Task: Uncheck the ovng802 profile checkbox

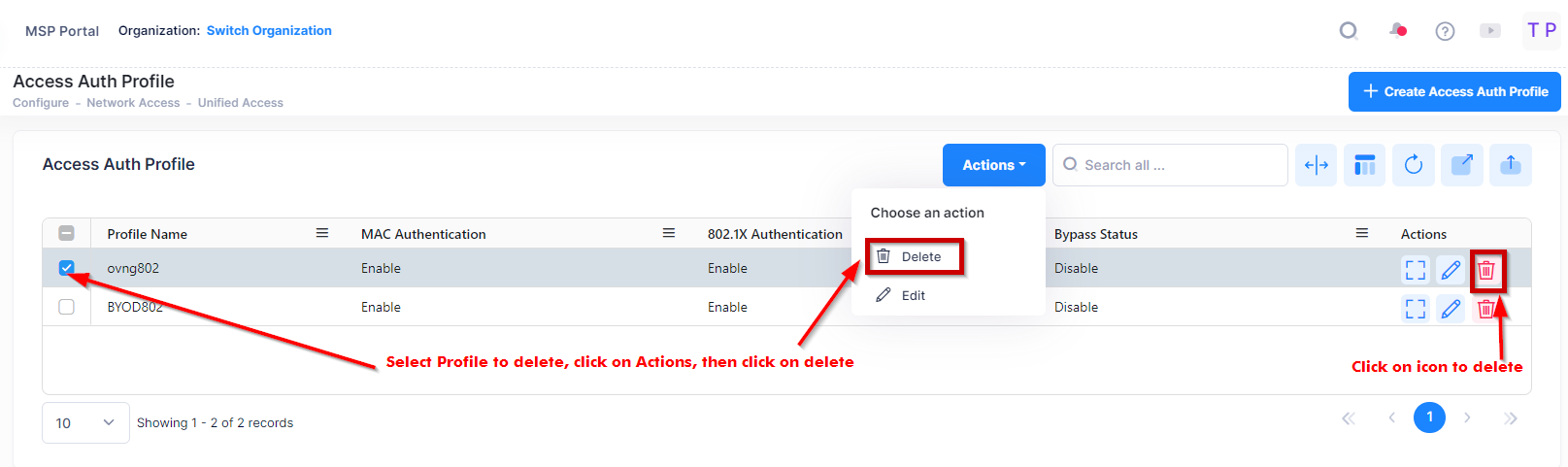Action: point(66,268)
